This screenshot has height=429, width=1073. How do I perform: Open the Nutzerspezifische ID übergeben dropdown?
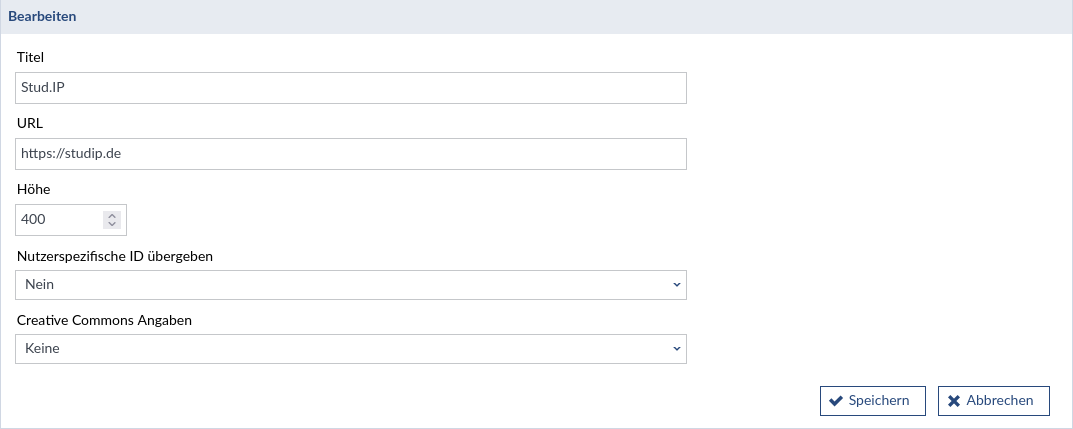(350, 285)
